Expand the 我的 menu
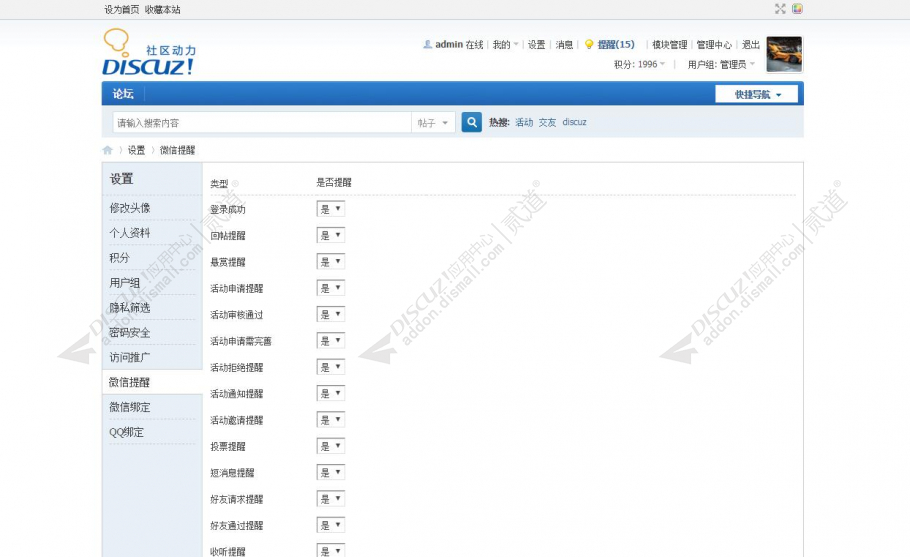 click(x=505, y=45)
